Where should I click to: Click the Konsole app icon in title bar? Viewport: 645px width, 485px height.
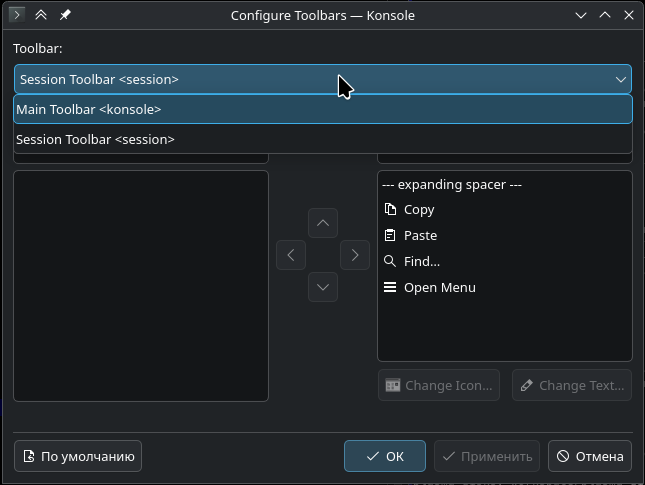point(16,15)
